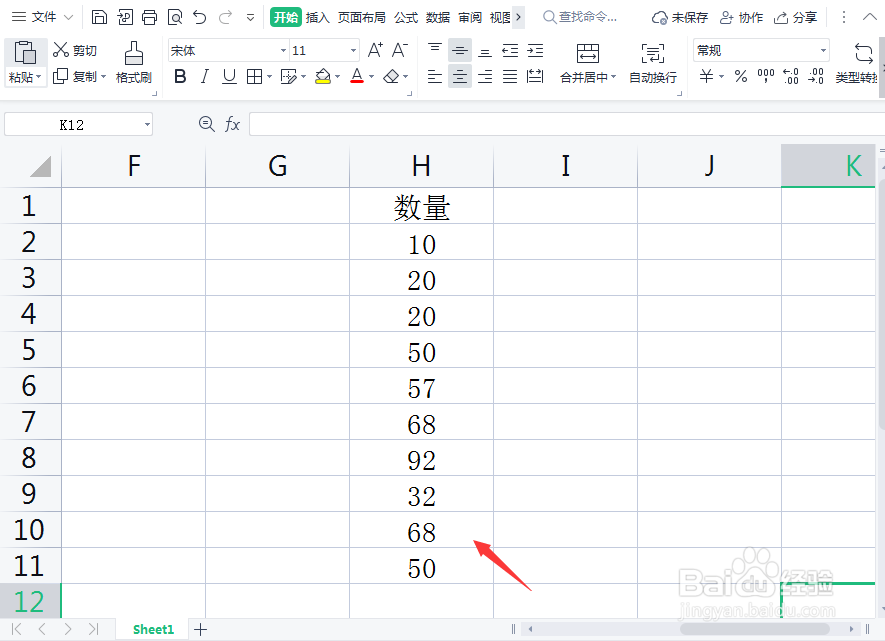Open the 宋体 font name dropdown

(283, 51)
